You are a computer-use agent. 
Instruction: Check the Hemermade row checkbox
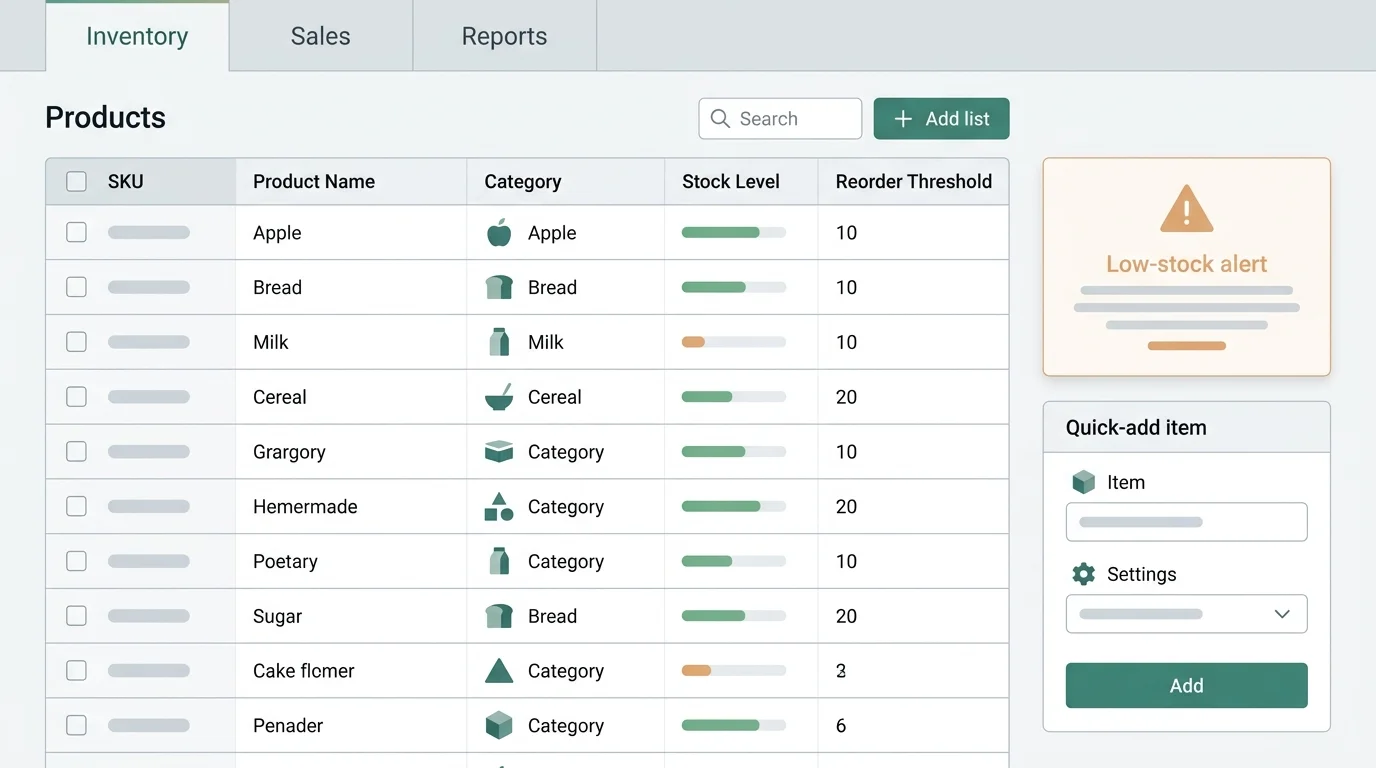76,507
